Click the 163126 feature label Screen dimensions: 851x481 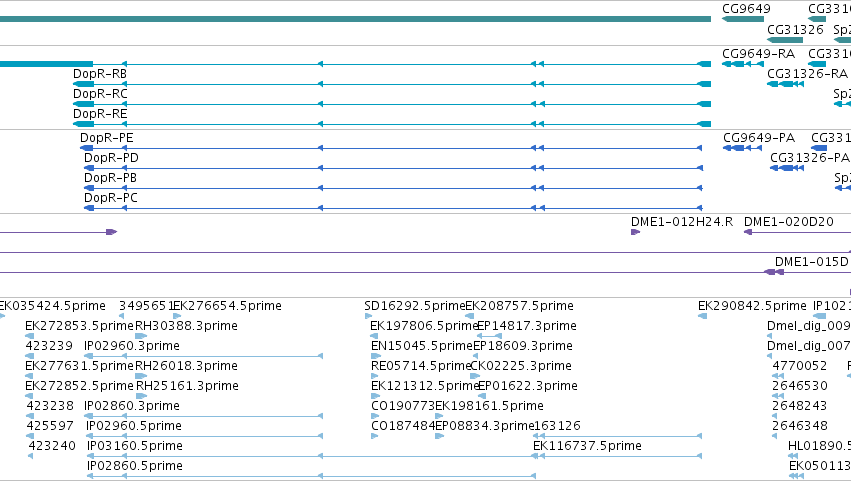[x=557, y=427]
